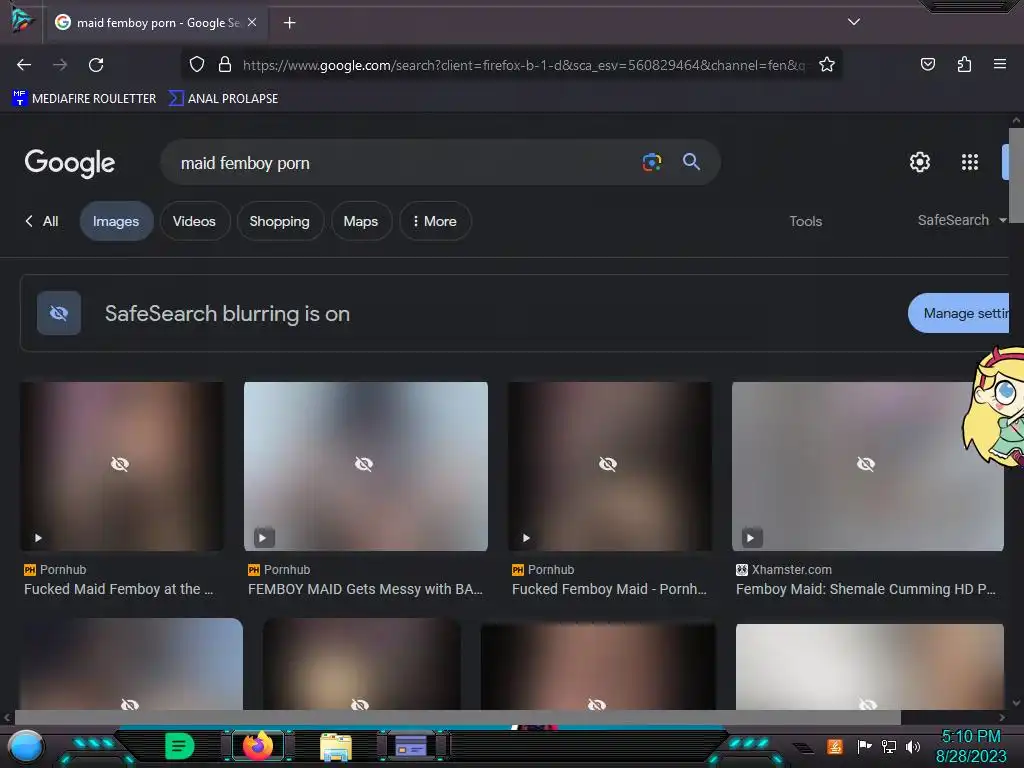Bookmark this page with the star icon
This screenshot has width=1024, height=768.
pyautogui.click(x=827, y=65)
